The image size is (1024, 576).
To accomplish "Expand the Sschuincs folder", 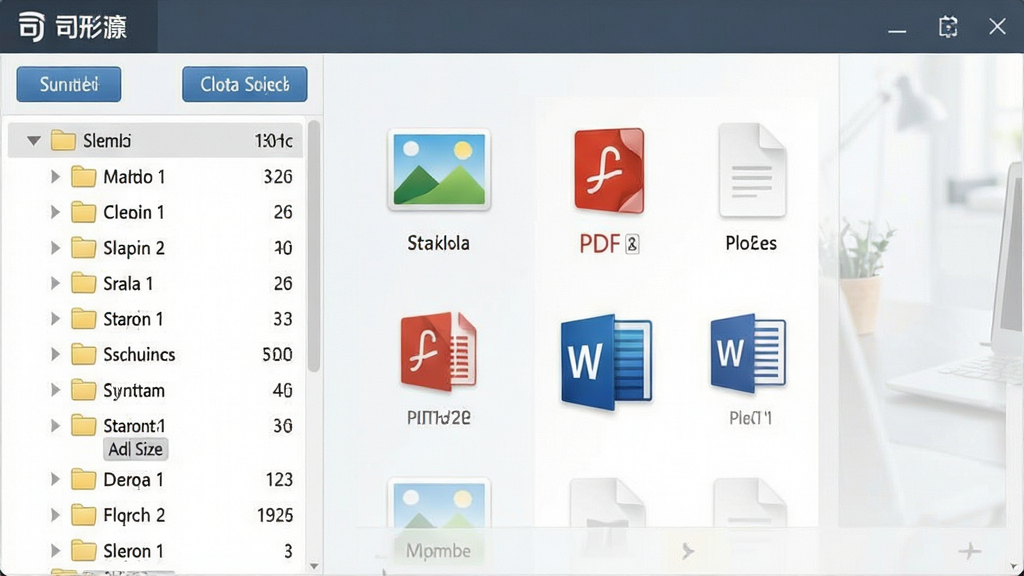I will point(56,355).
